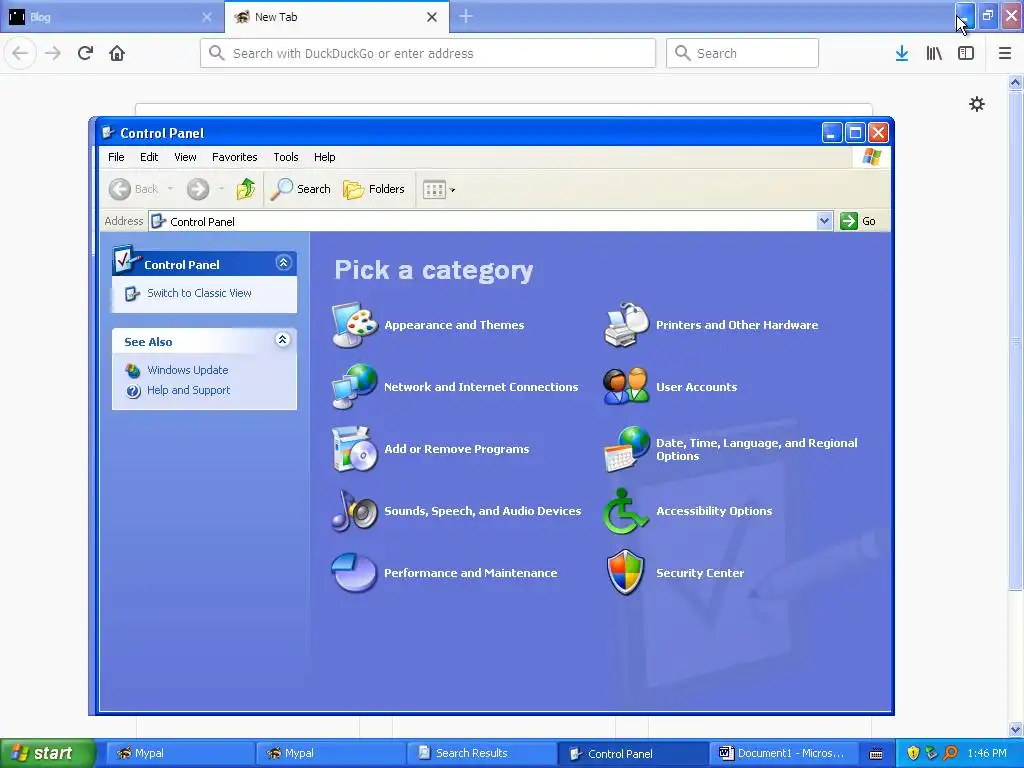This screenshot has width=1024, height=768.
Task: Click the Views toolbar icon
Action: 434,189
